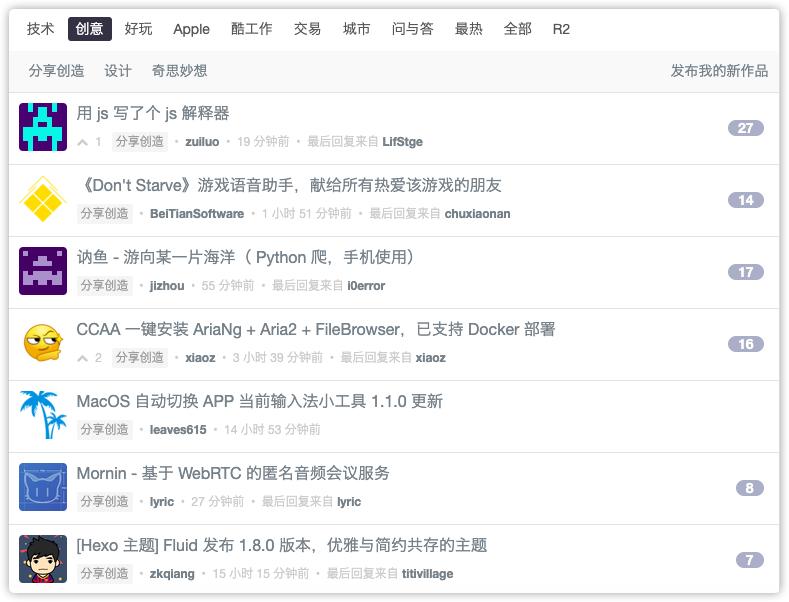Viewport: 789px width, 602px height.
Task: Select the 创意 tab
Action: [90, 29]
